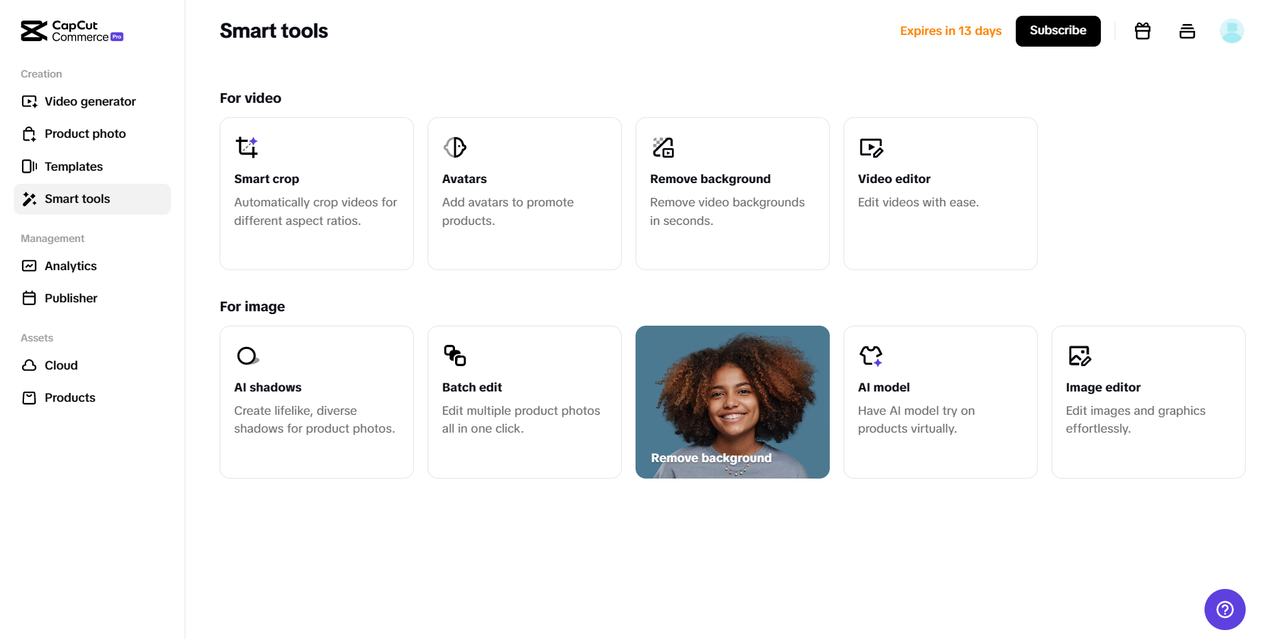This screenshot has width=1280, height=639.
Task: Click the gift box icon in header
Action: click(x=1143, y=31)
